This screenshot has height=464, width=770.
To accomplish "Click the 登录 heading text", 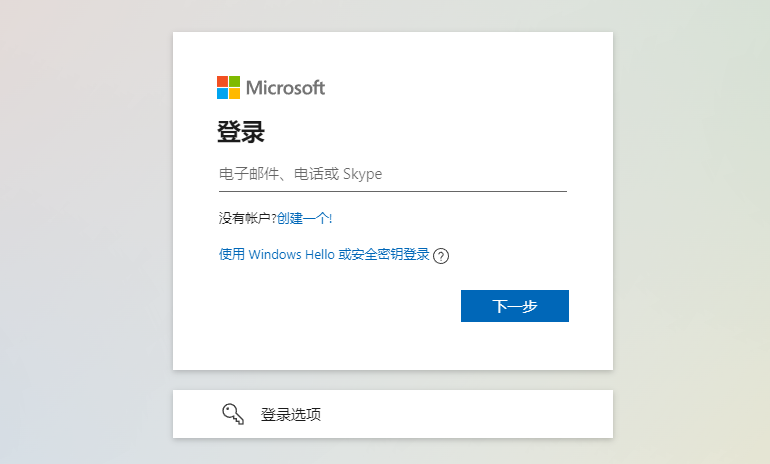I will click(x=241, y=132).
